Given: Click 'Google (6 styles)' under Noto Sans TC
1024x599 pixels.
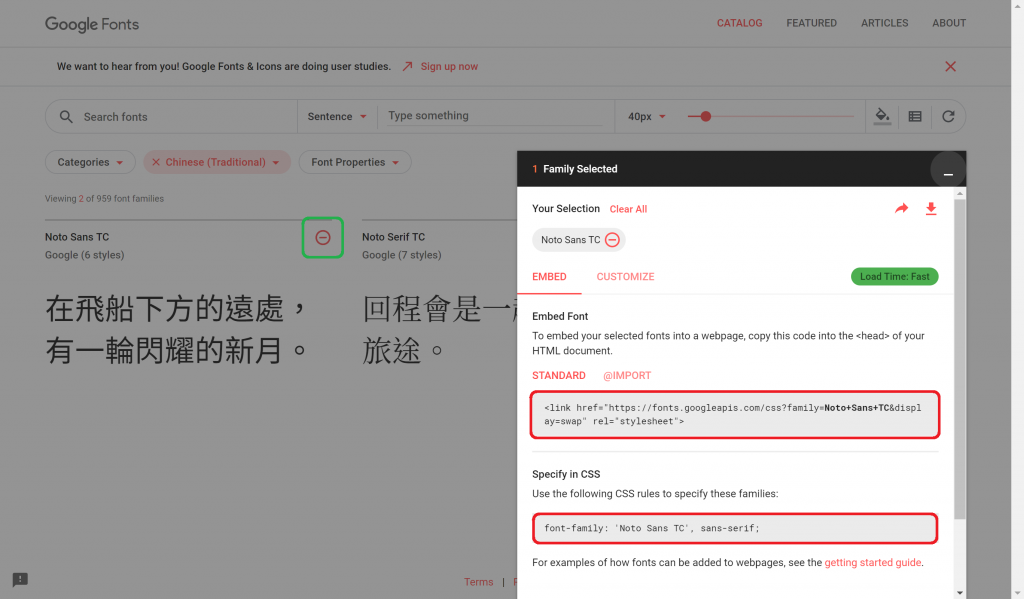Looking at the screenshot, I should [x=84, y=255].
